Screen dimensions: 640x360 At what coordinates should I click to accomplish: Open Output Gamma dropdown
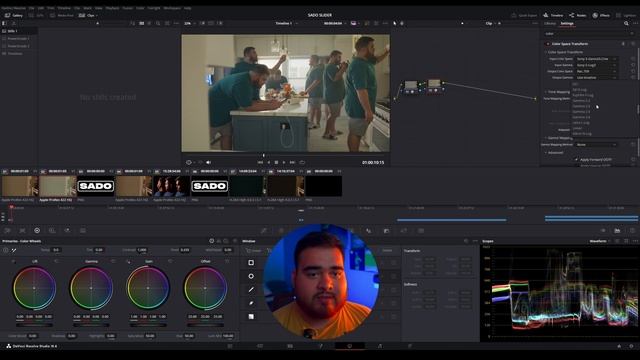[596, 77]
